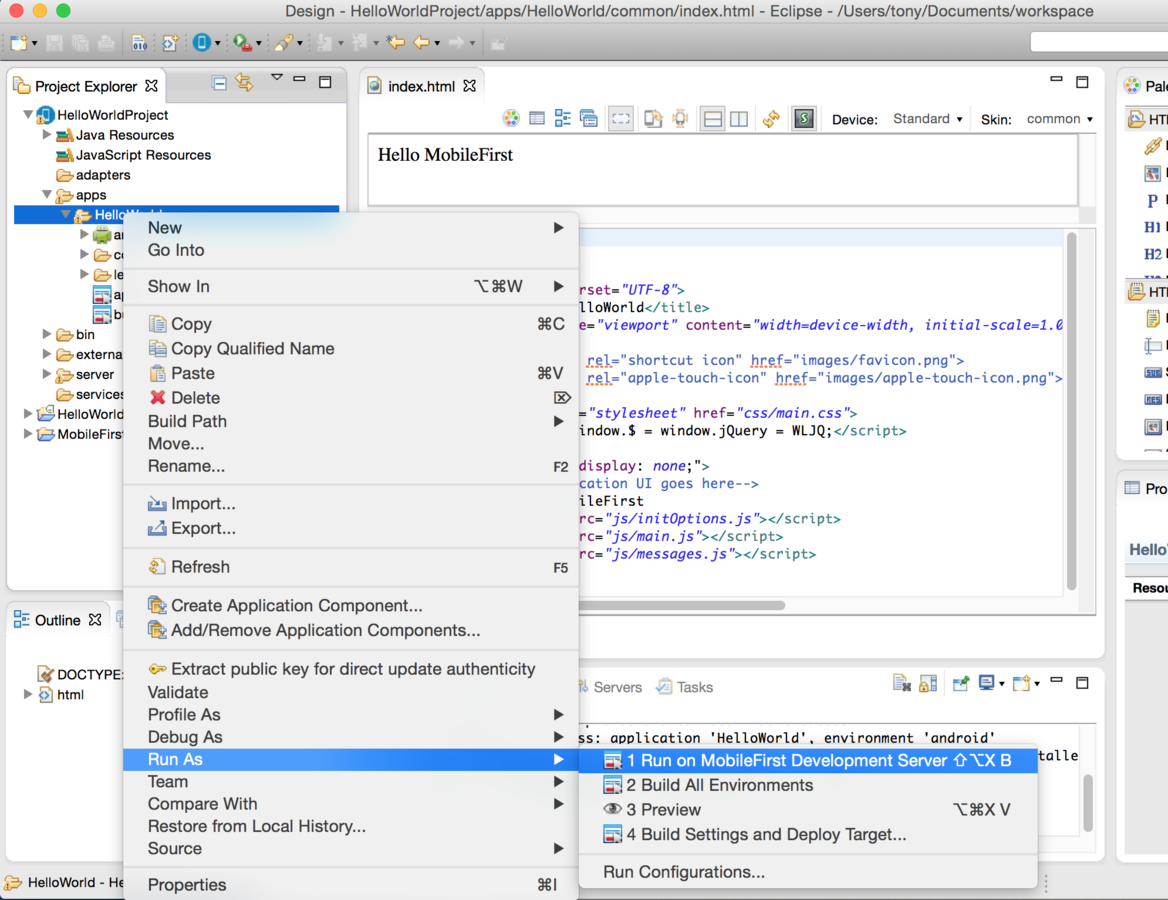Open the Team submenu

click(351, 782)
